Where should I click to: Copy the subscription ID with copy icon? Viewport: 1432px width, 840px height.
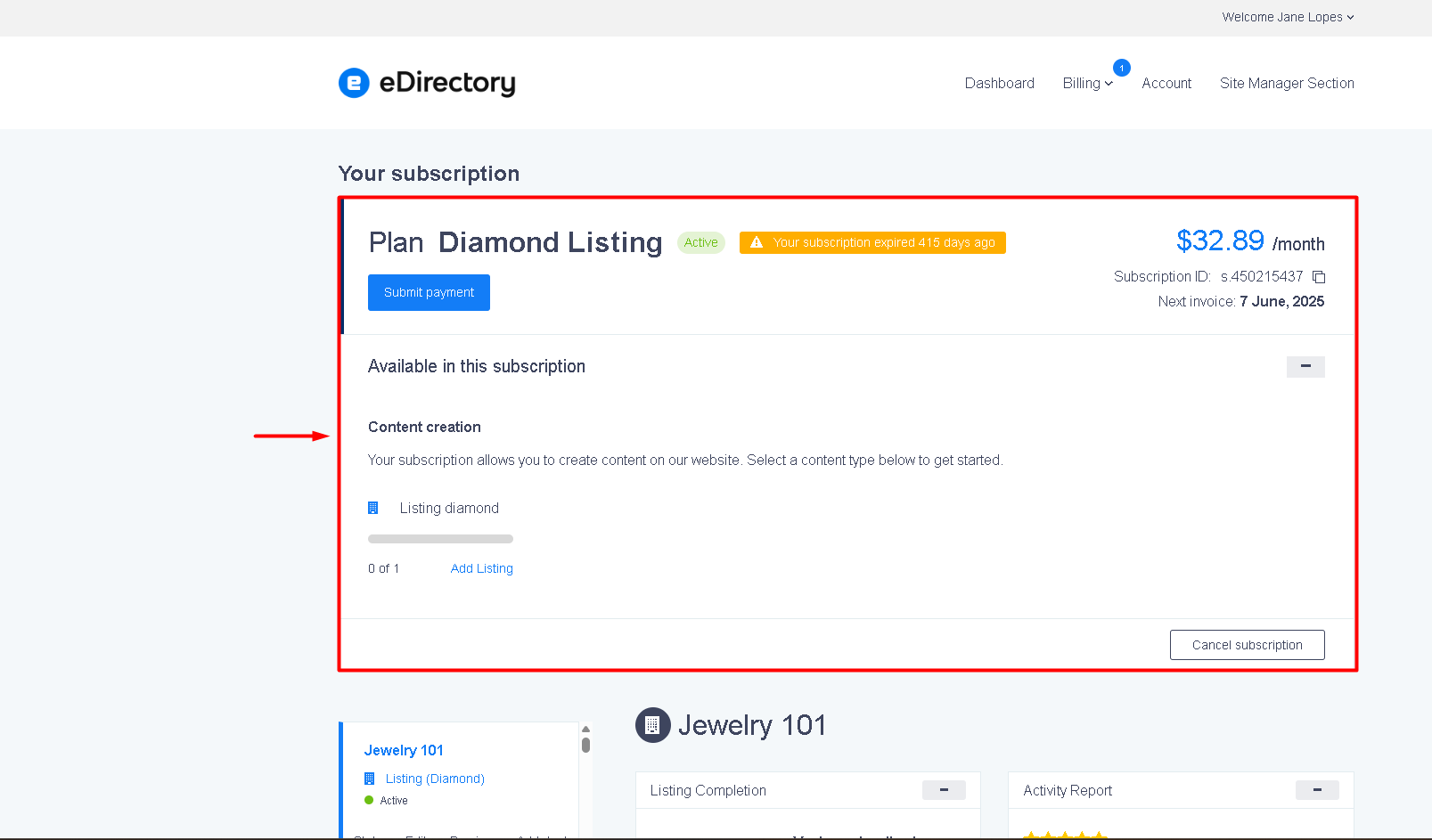point(1319,277)
